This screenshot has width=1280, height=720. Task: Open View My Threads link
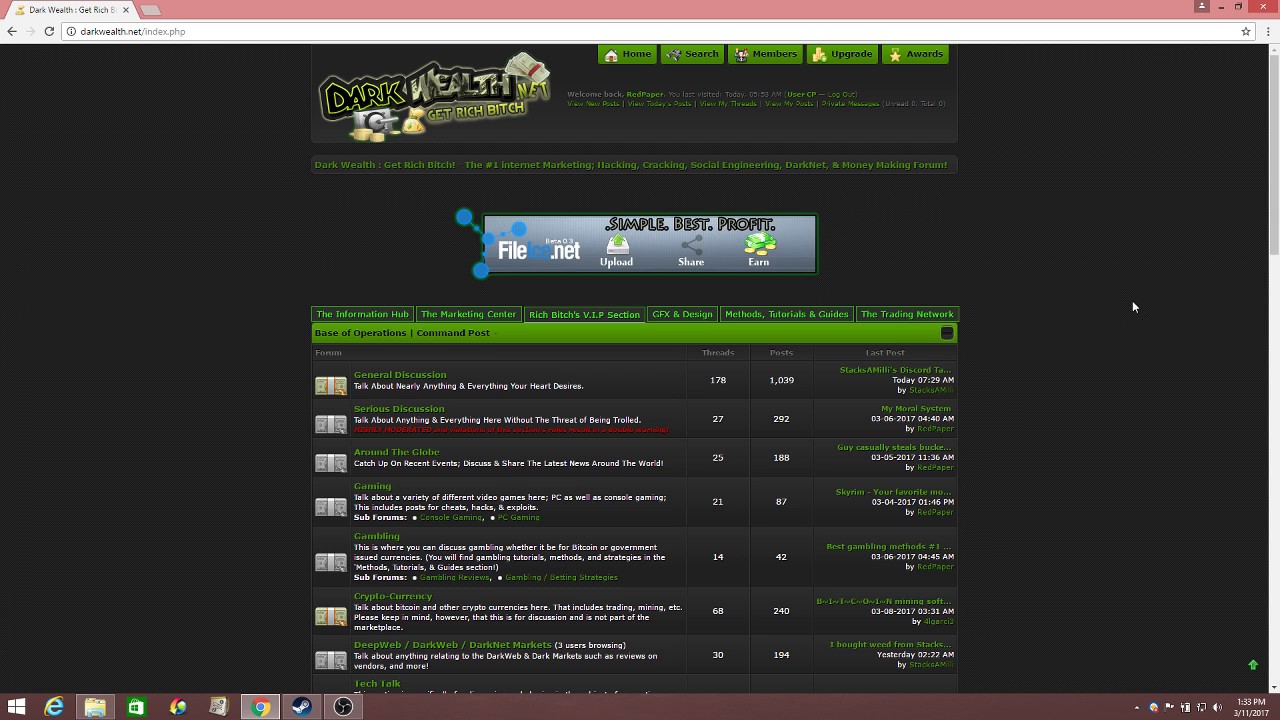click(x=728, y=104)
